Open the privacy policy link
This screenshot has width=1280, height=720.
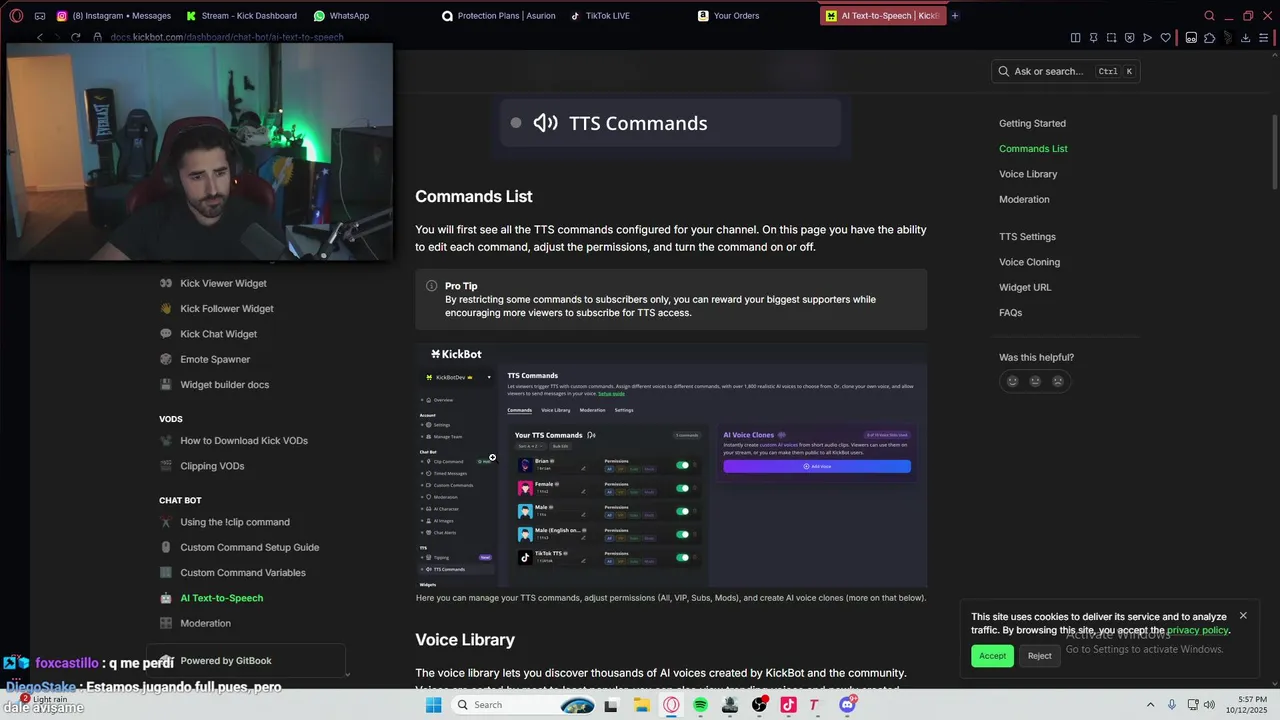pos(1197,630)
